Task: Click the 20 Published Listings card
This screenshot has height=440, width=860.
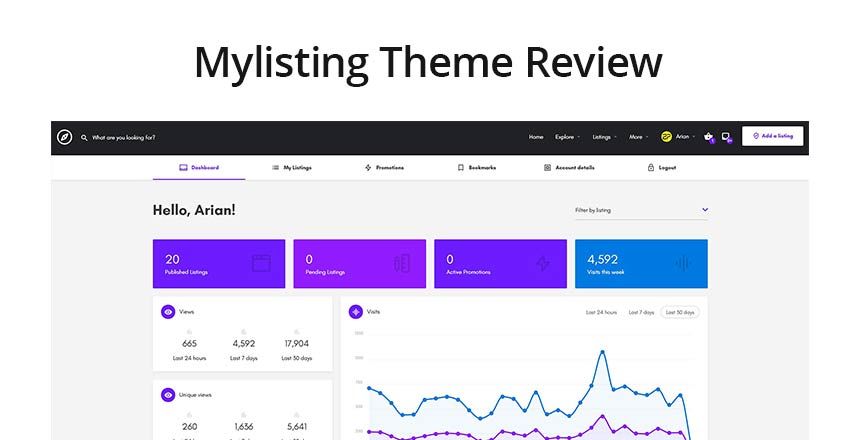Action: (x=219, y=263)
